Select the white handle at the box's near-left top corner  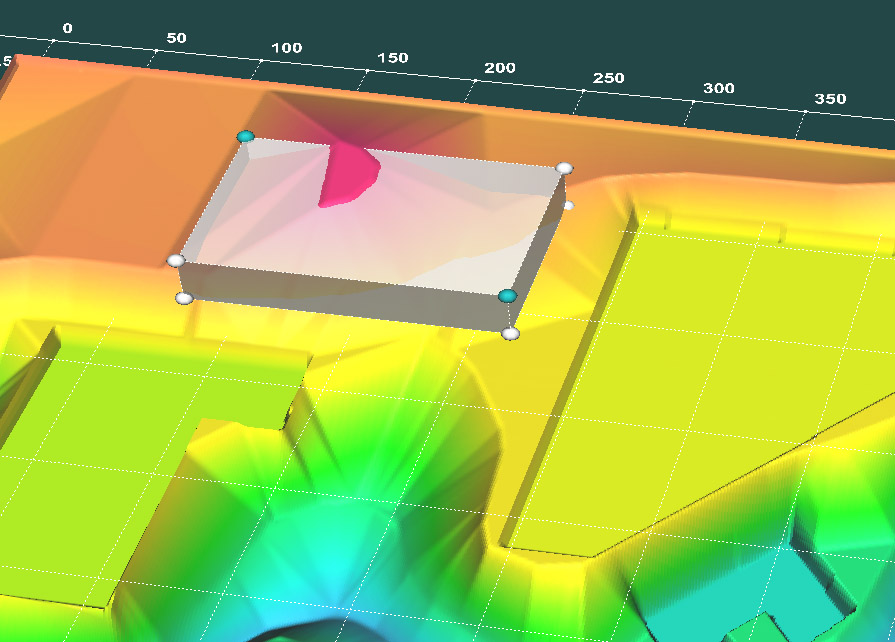176,261
